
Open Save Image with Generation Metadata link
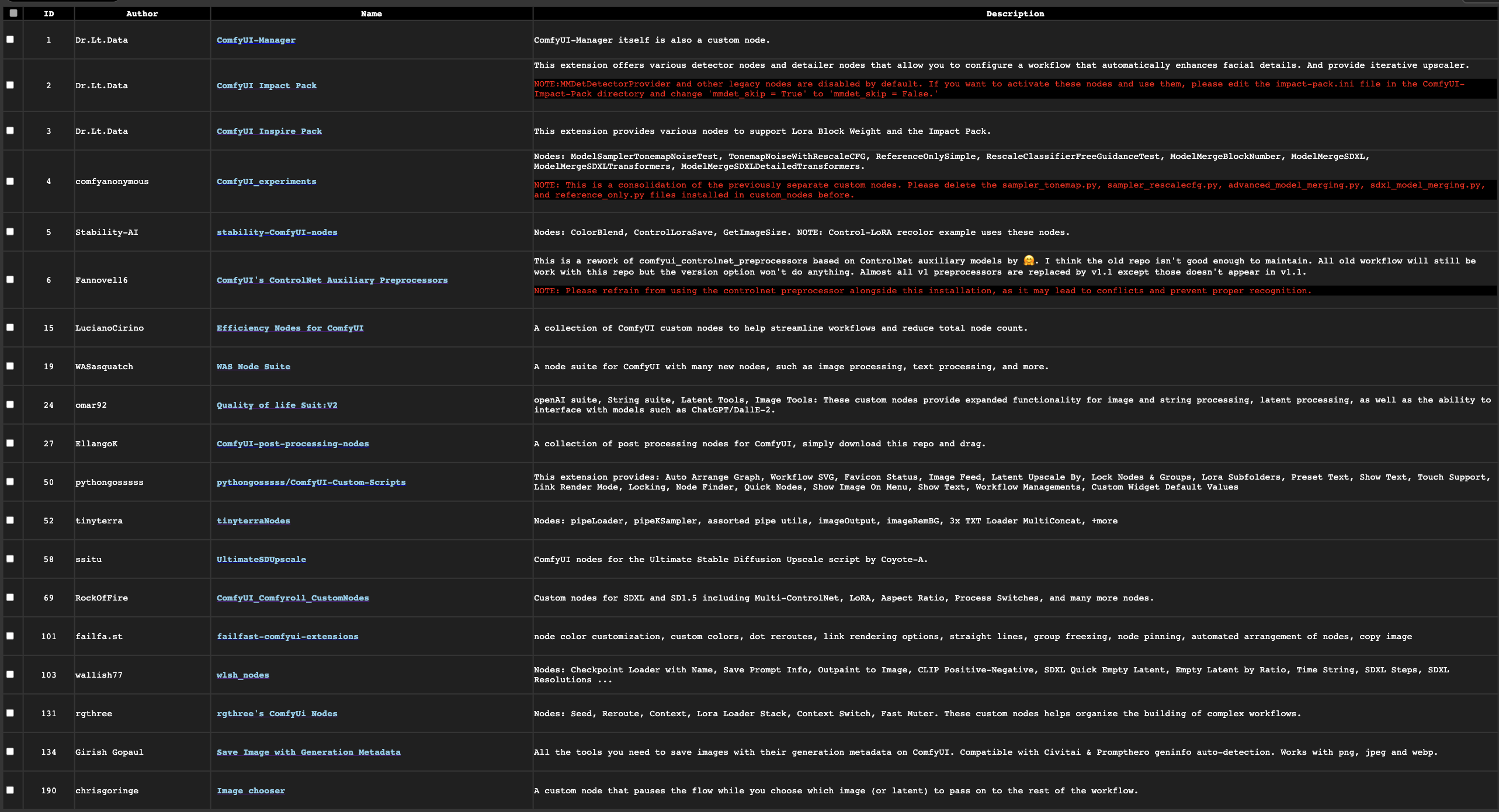click(x=308, y=752)
